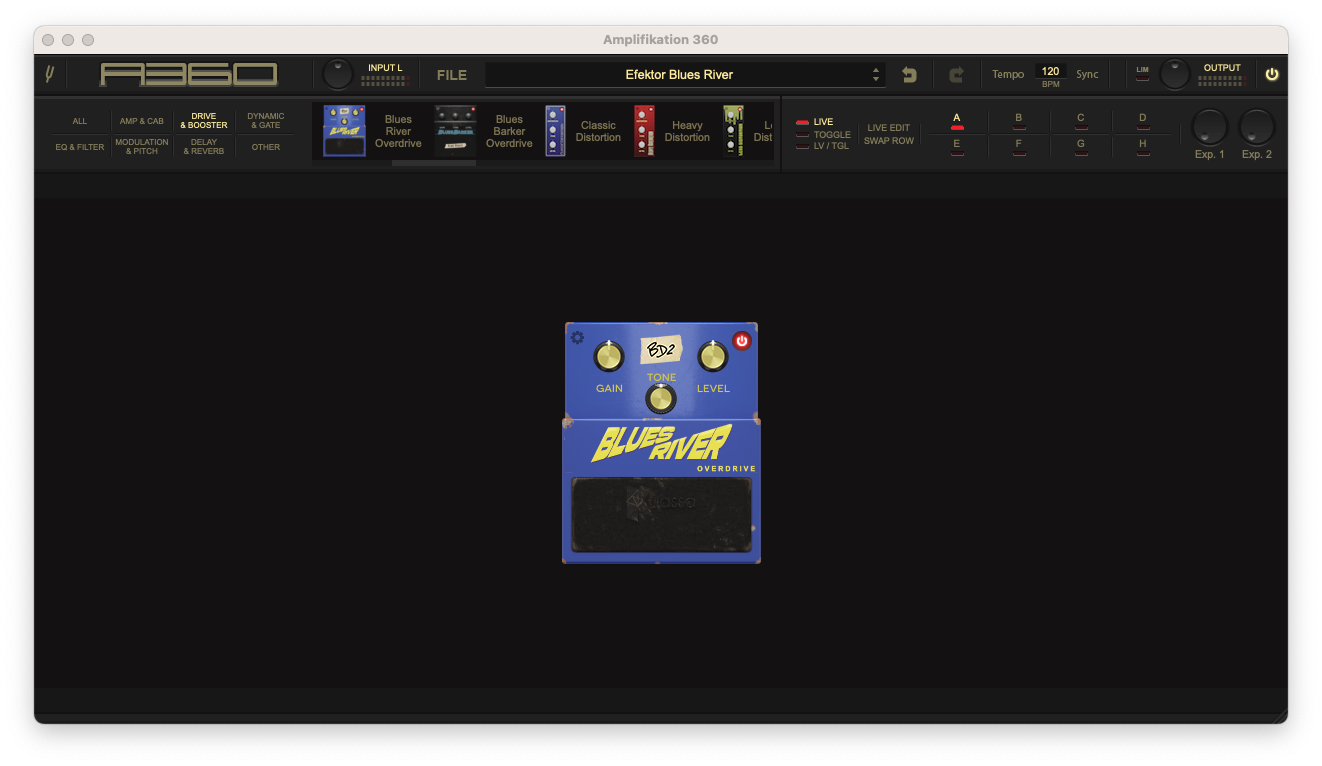Click the A360 logo

189,74
